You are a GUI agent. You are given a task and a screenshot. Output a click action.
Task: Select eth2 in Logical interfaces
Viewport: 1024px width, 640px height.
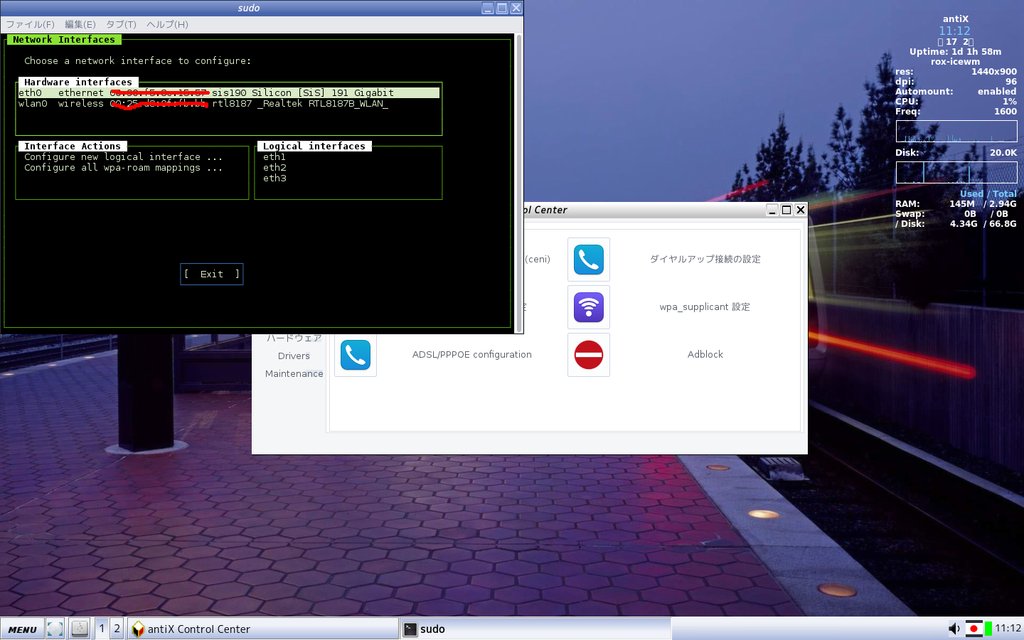tap(274, 168)
